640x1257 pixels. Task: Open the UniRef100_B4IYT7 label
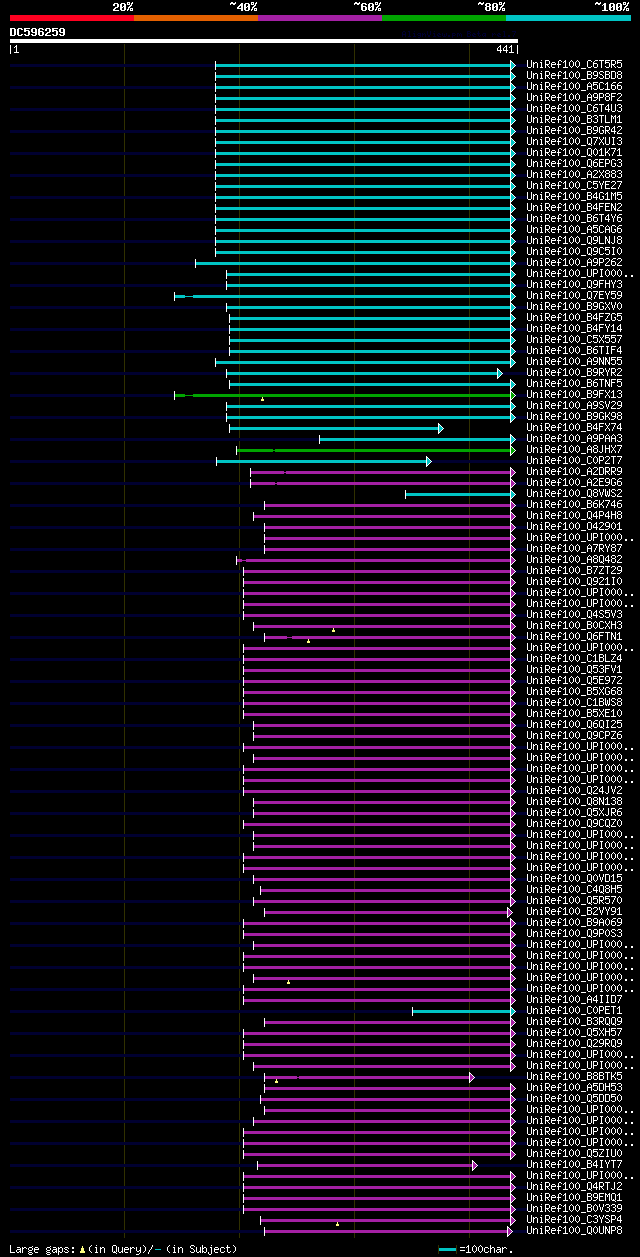tap(574, 1164)
